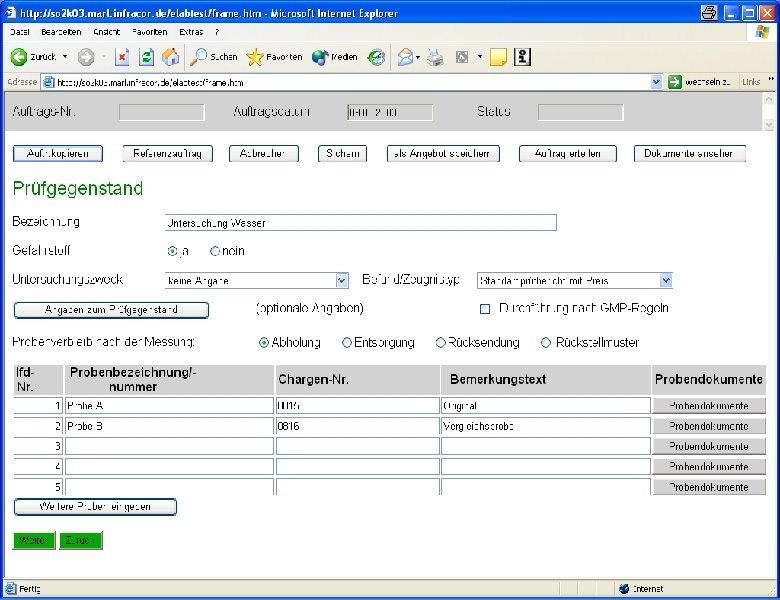Open the Favoriten star panel
The height and width of the screenshot is (600, 780).
(x=274, y=57)
